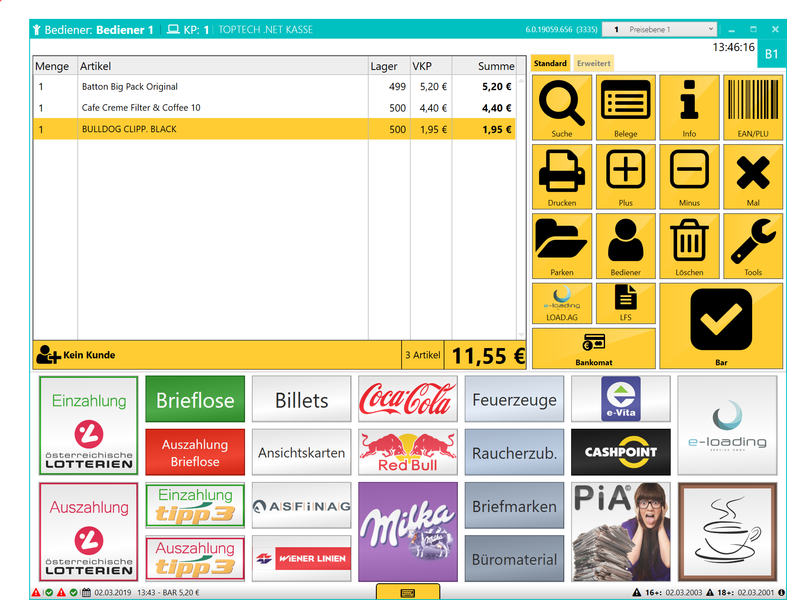Click the B1 operator badge
787x600 pixels.
coord(771,54)
